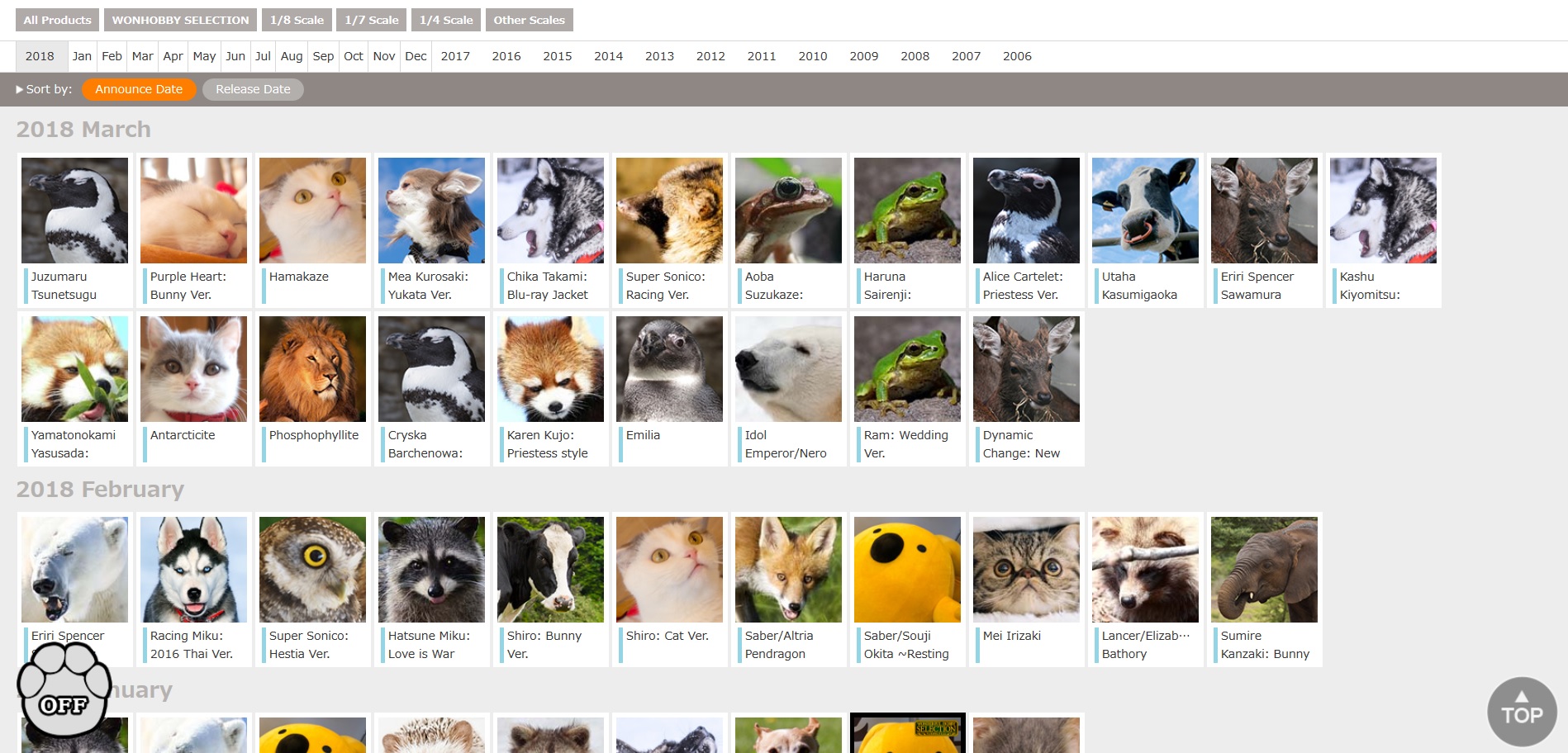
Task: Switch to the 2009 year
Action: click(x=864, y=56)
